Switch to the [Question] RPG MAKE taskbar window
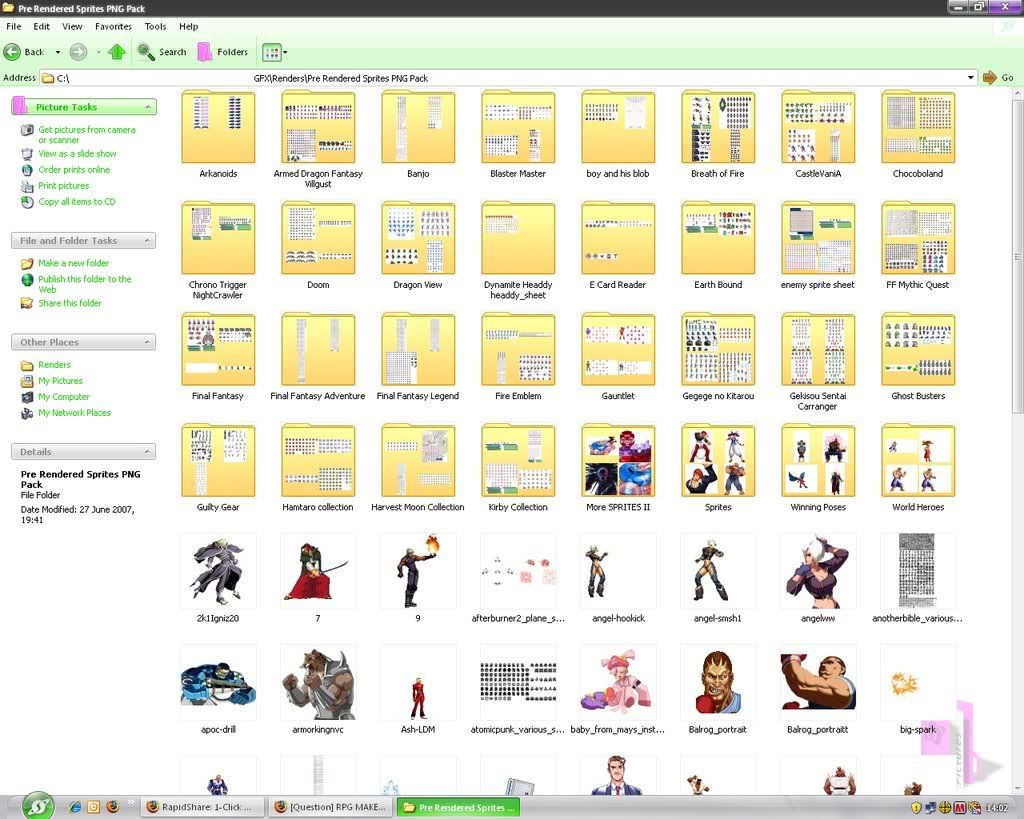 [331, 807]
